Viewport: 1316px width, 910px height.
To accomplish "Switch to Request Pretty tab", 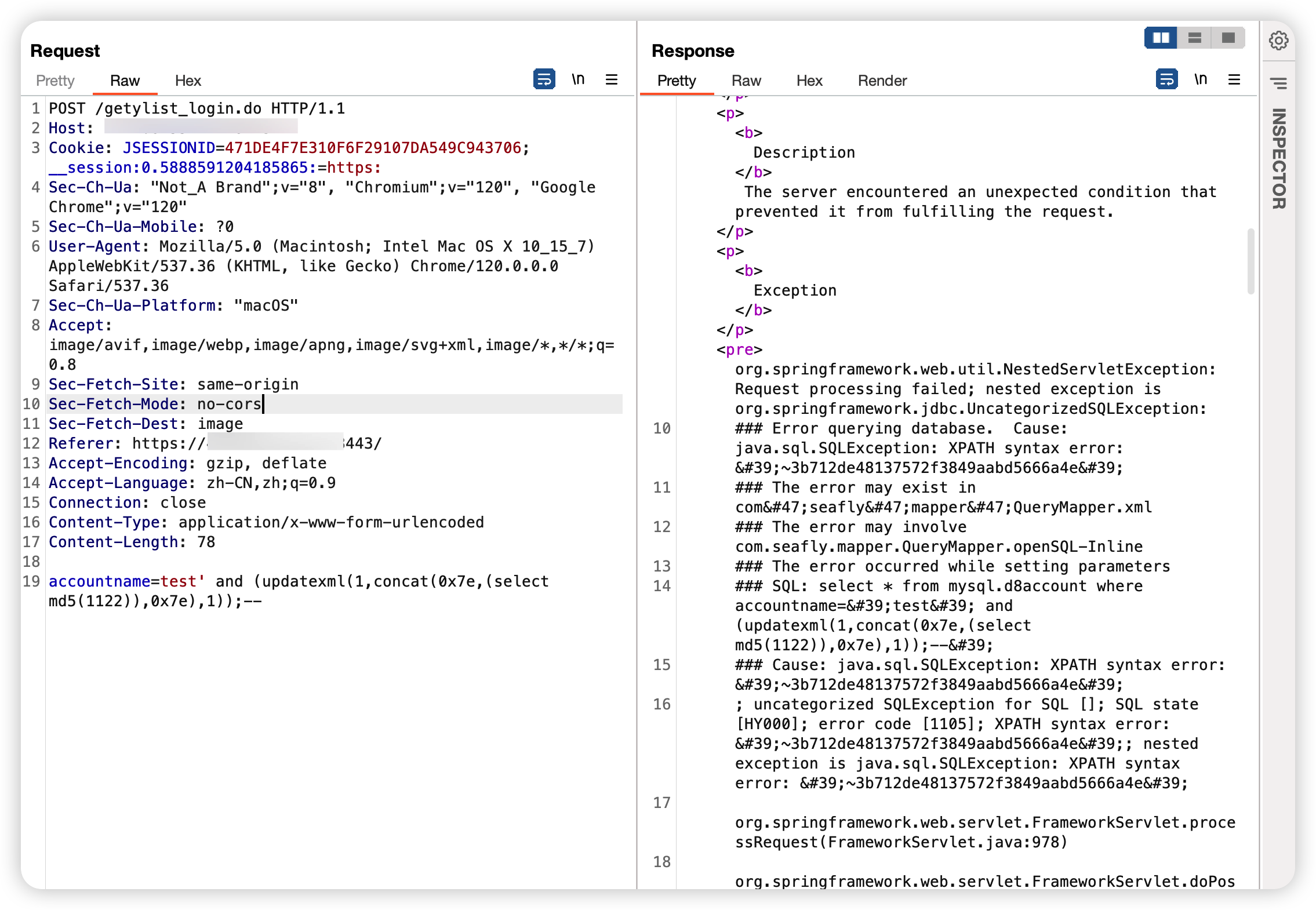I will (x=55, y=81).
